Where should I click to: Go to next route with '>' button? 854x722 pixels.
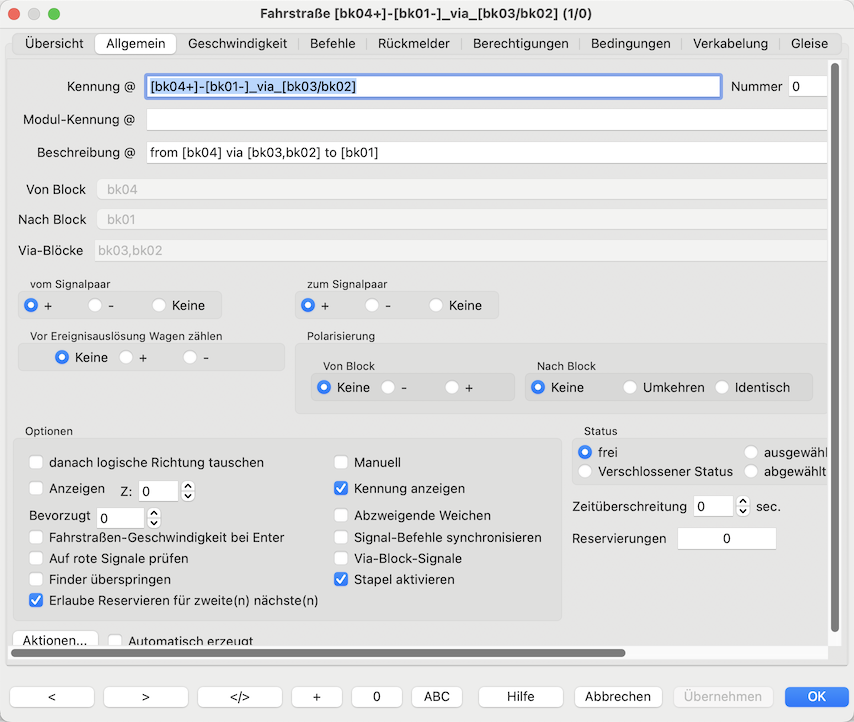coord(145,696)
